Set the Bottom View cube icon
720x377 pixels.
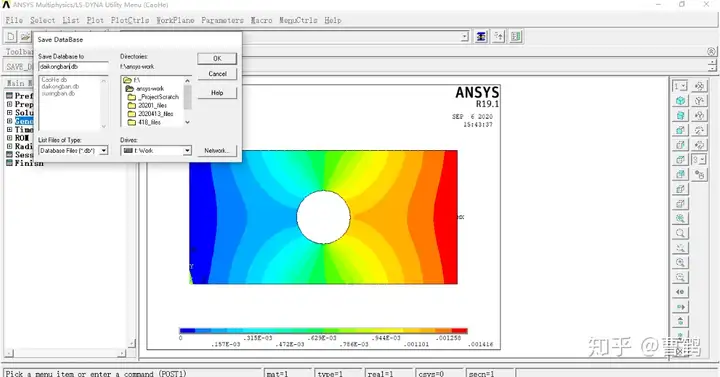(x=681, y=203)
